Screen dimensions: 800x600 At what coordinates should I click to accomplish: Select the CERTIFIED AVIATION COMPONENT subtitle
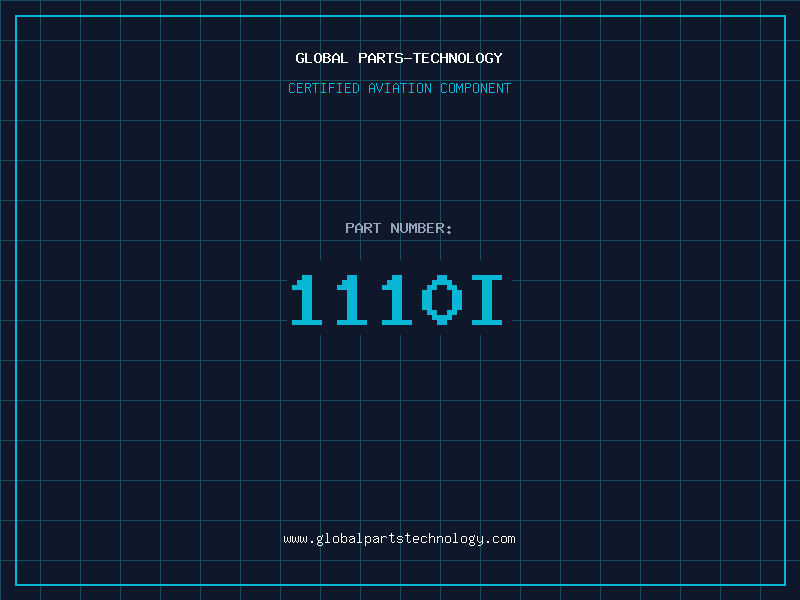(x=399, y=88)
